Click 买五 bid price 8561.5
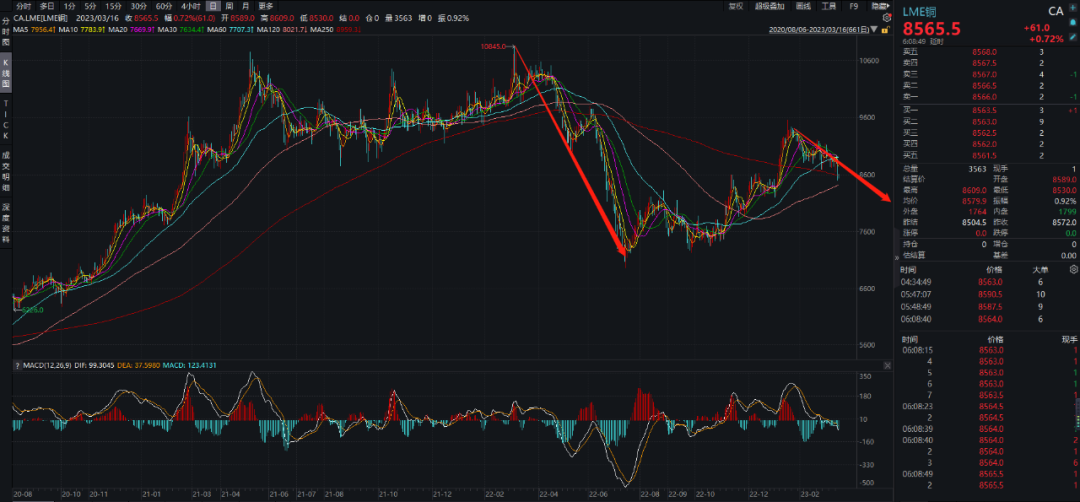 point(984,156)
